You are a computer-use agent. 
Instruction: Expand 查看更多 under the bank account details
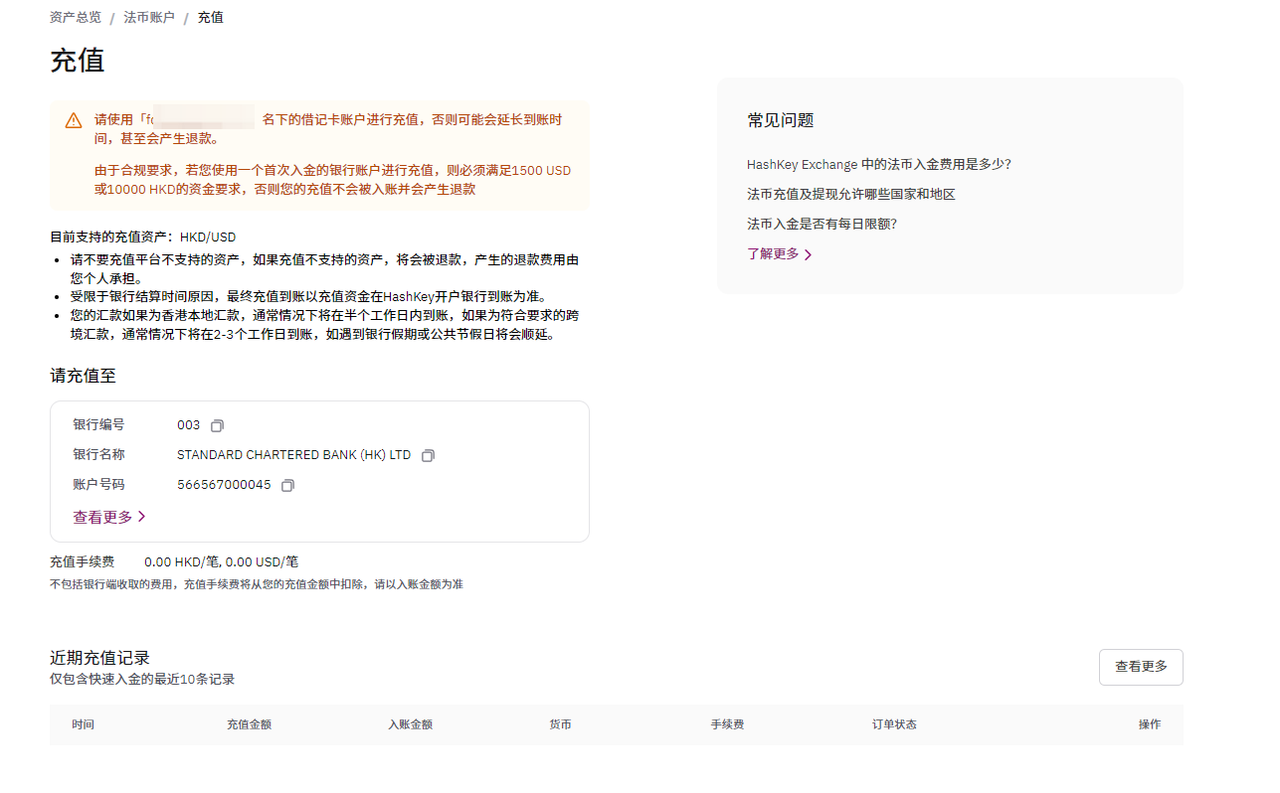coord(102,517)
